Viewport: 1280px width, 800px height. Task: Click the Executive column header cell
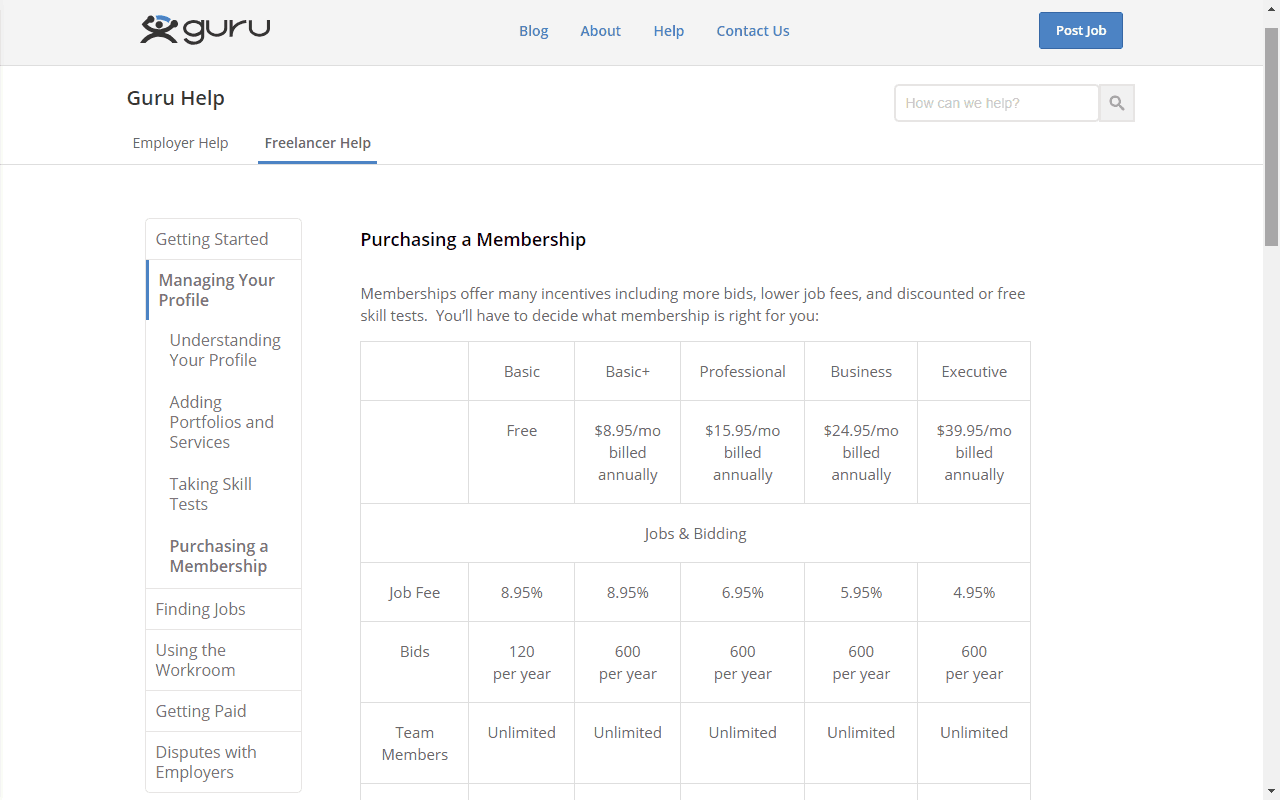pyautogui.click(x=974, y=371)
